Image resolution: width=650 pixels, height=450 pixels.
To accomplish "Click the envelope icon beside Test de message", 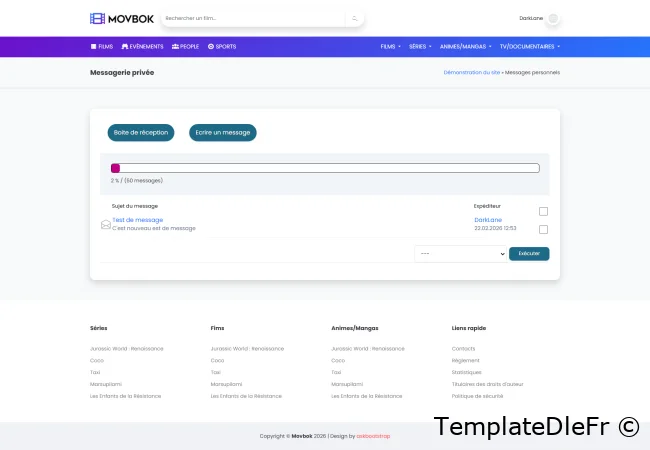I will 106,224.
